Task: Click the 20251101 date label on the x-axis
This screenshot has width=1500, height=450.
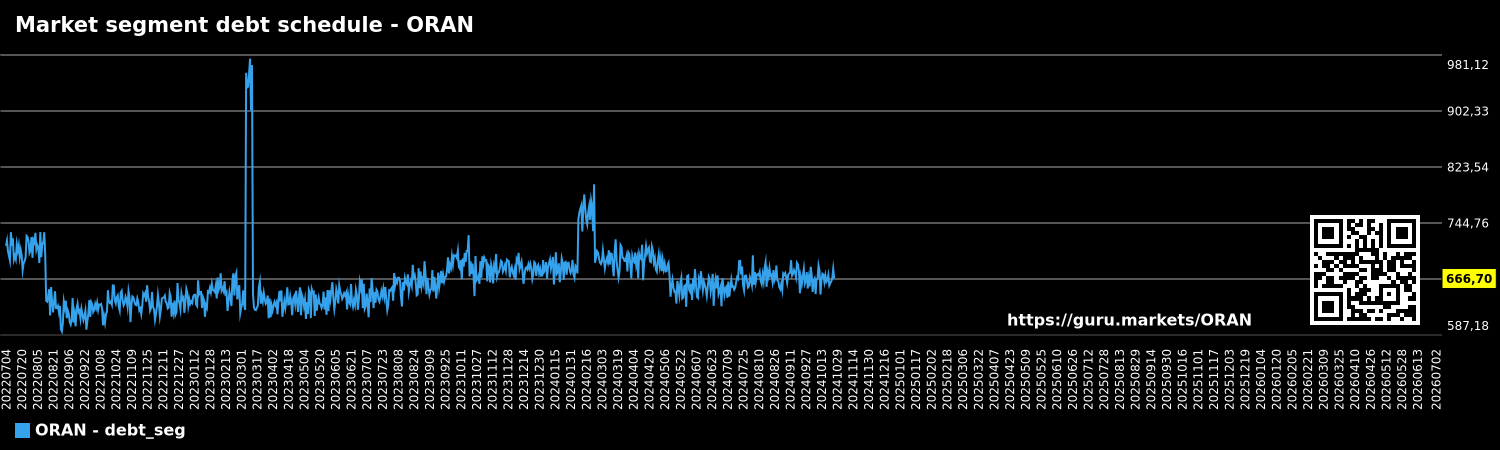Action: 1198,378
